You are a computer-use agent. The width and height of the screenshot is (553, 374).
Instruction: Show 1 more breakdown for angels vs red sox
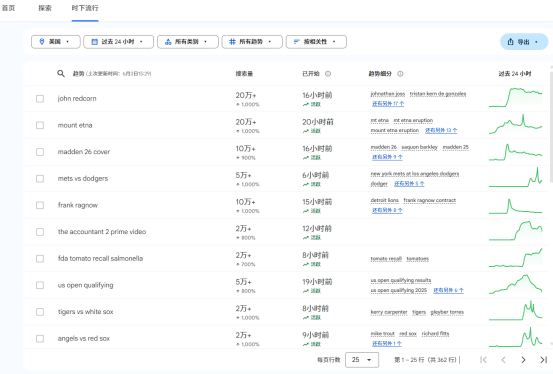tap(387, 344)
